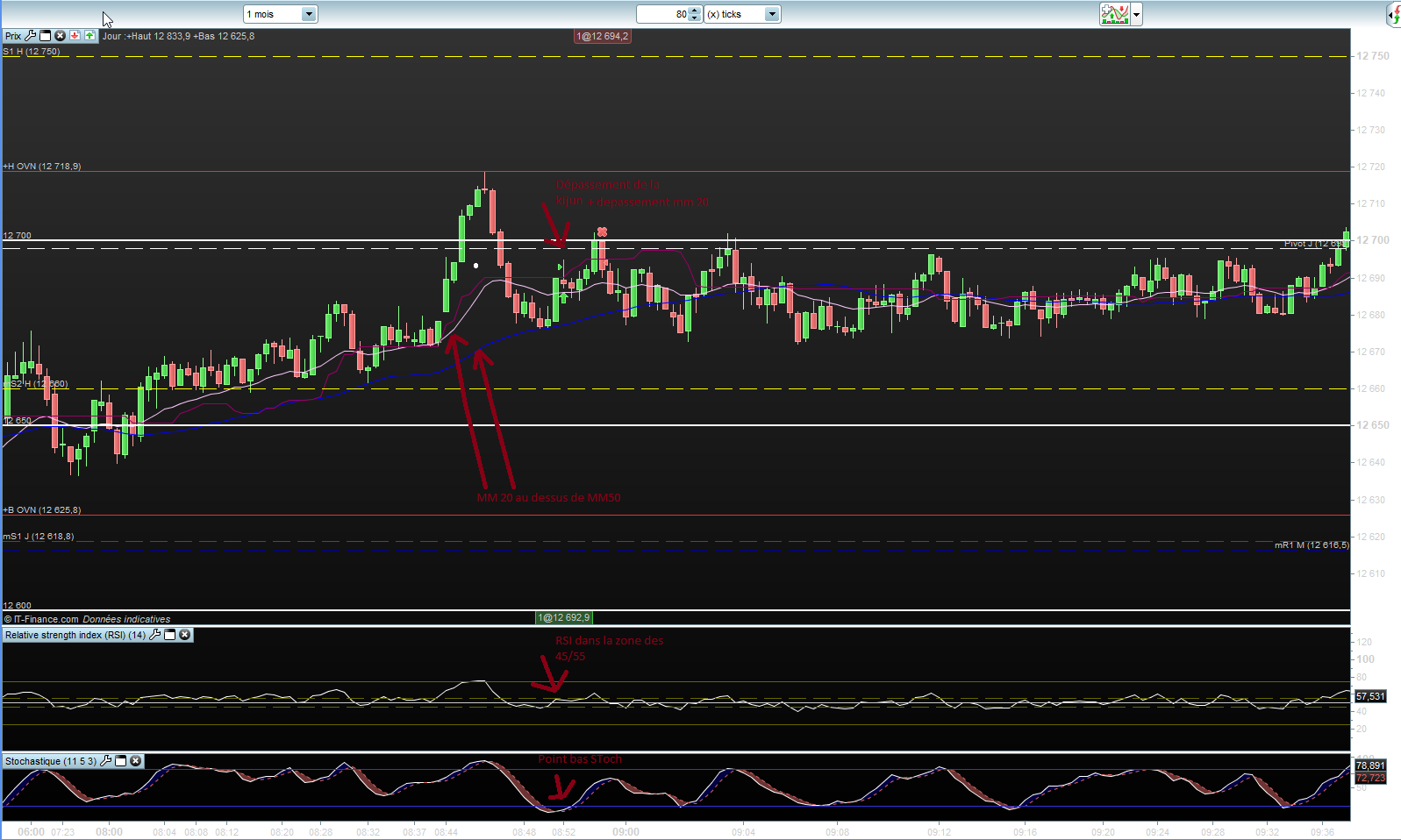Select the +H OVN (12 718,9) level label
1401x840 pixels.
42,167
